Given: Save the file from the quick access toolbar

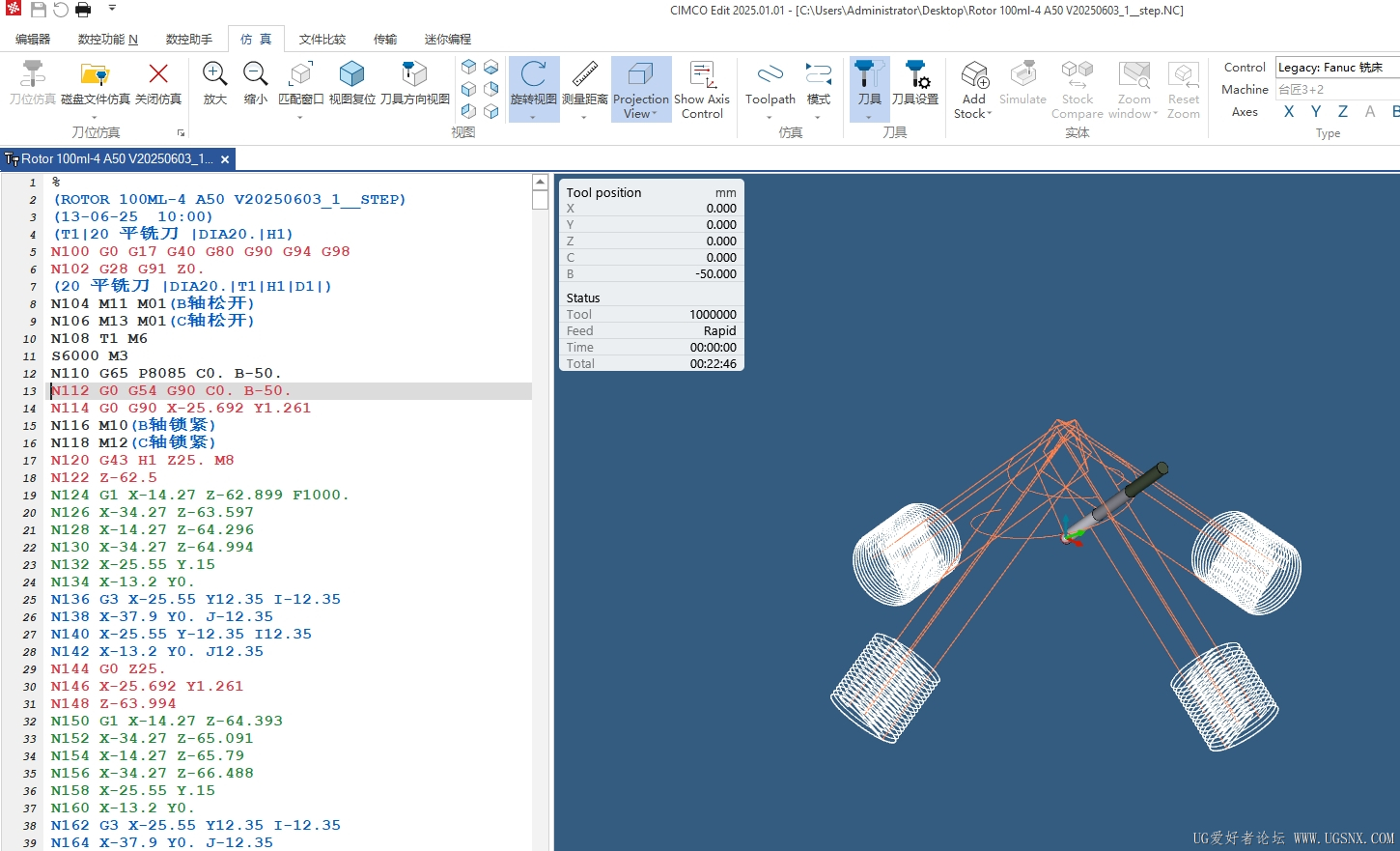Looking at the screenshot, I should tap(39, 10).
